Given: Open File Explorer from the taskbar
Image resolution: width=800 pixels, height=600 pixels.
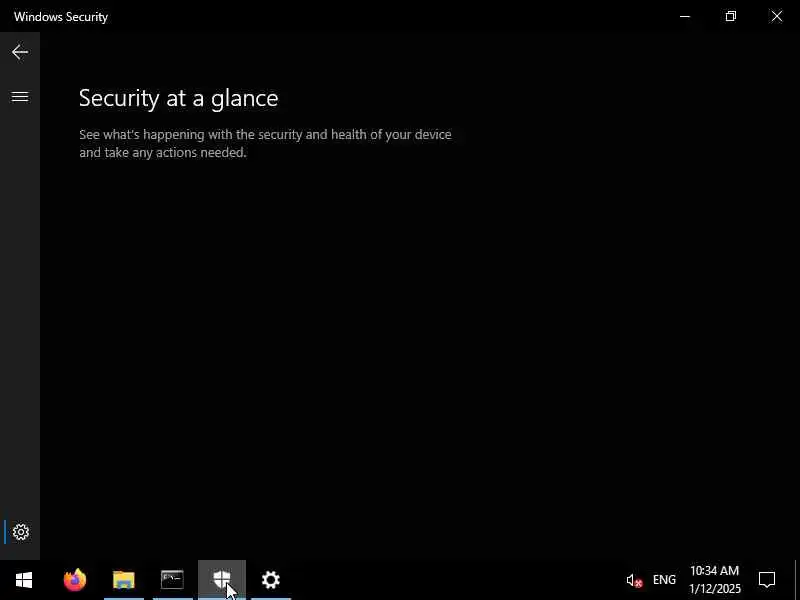Looking at the screenshot, I should (x=123, y=580).
